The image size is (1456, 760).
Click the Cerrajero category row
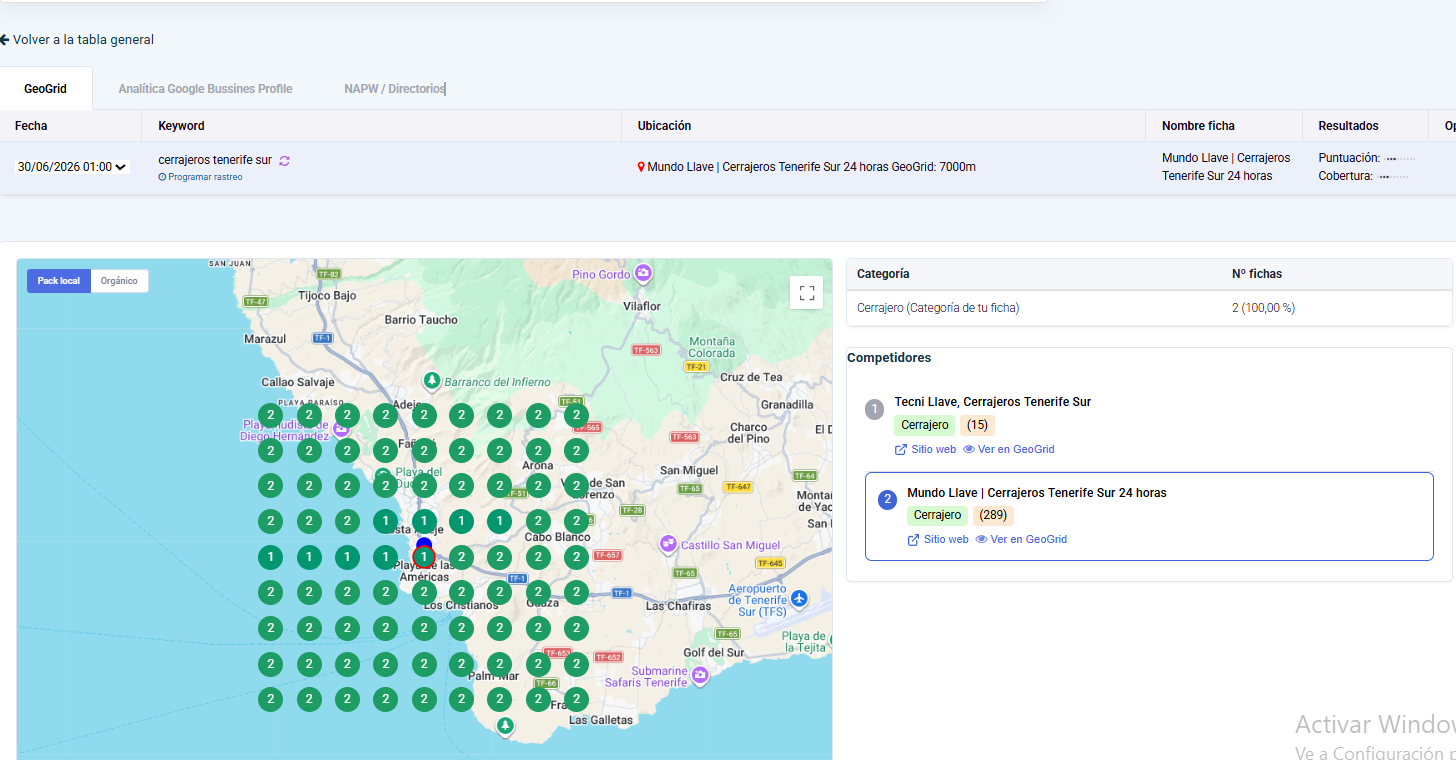[x=1149, y=308]
